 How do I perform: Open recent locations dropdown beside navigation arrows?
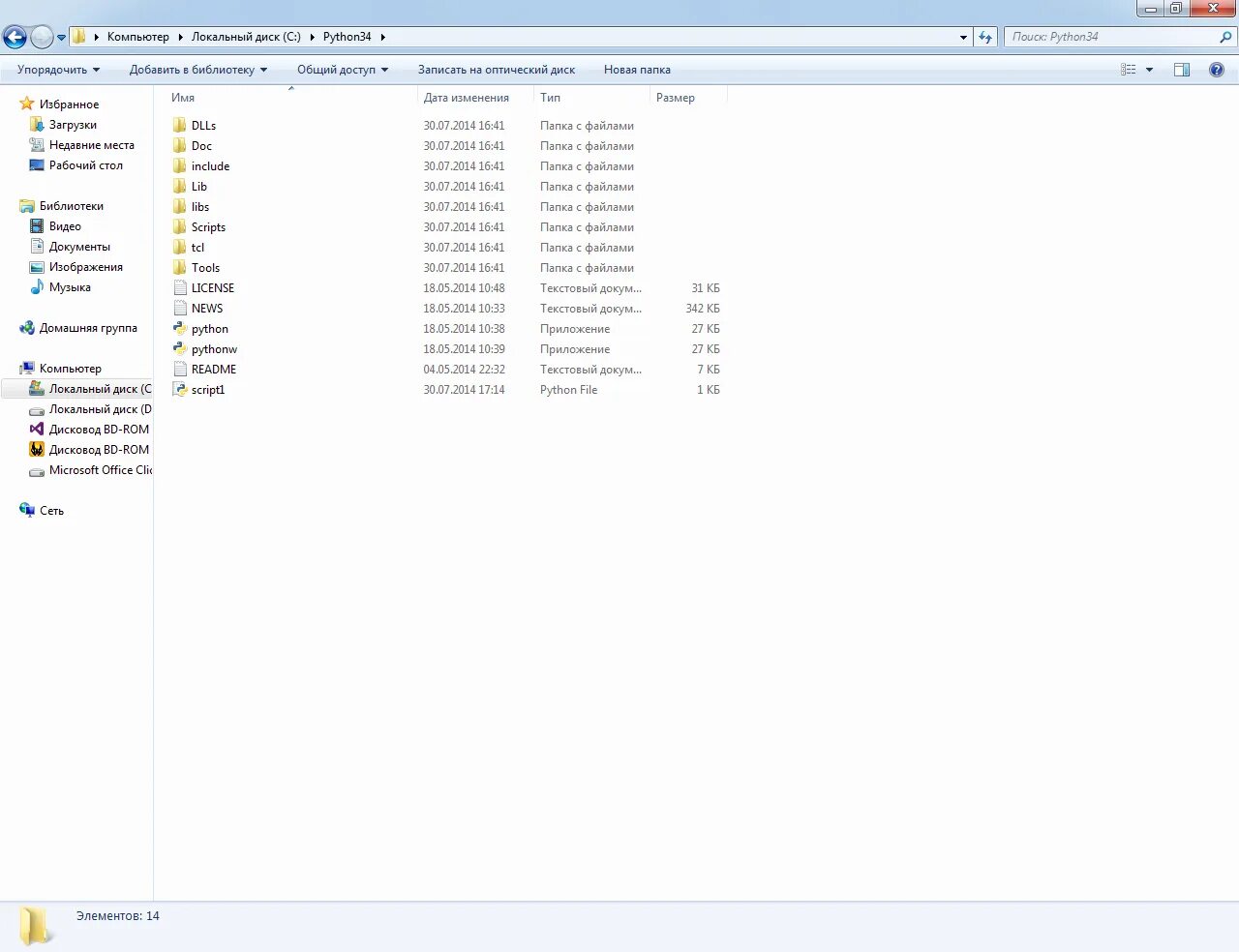[x=62, y=38]
